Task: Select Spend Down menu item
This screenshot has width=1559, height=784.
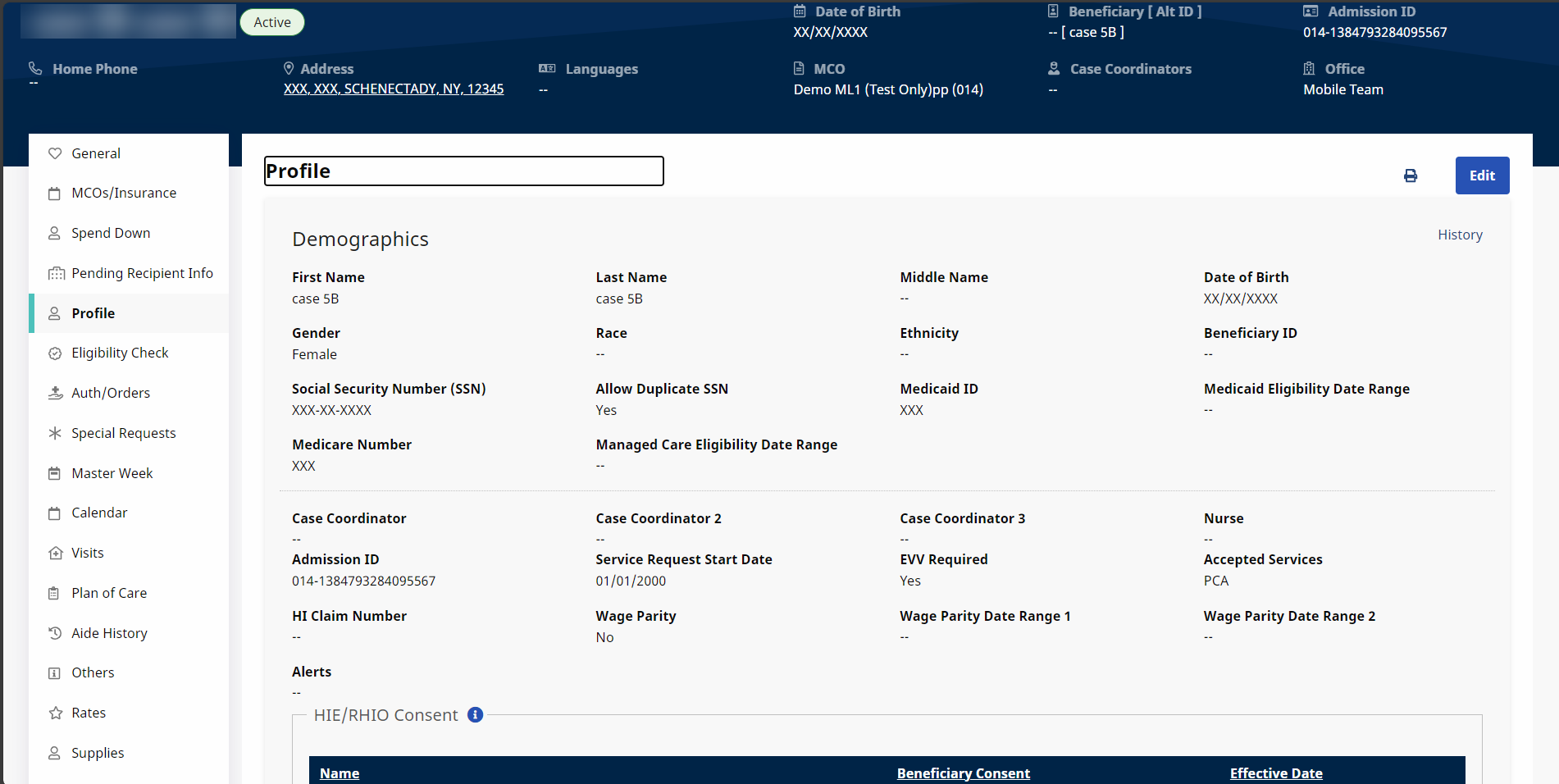Action: (x=129, y=233)
